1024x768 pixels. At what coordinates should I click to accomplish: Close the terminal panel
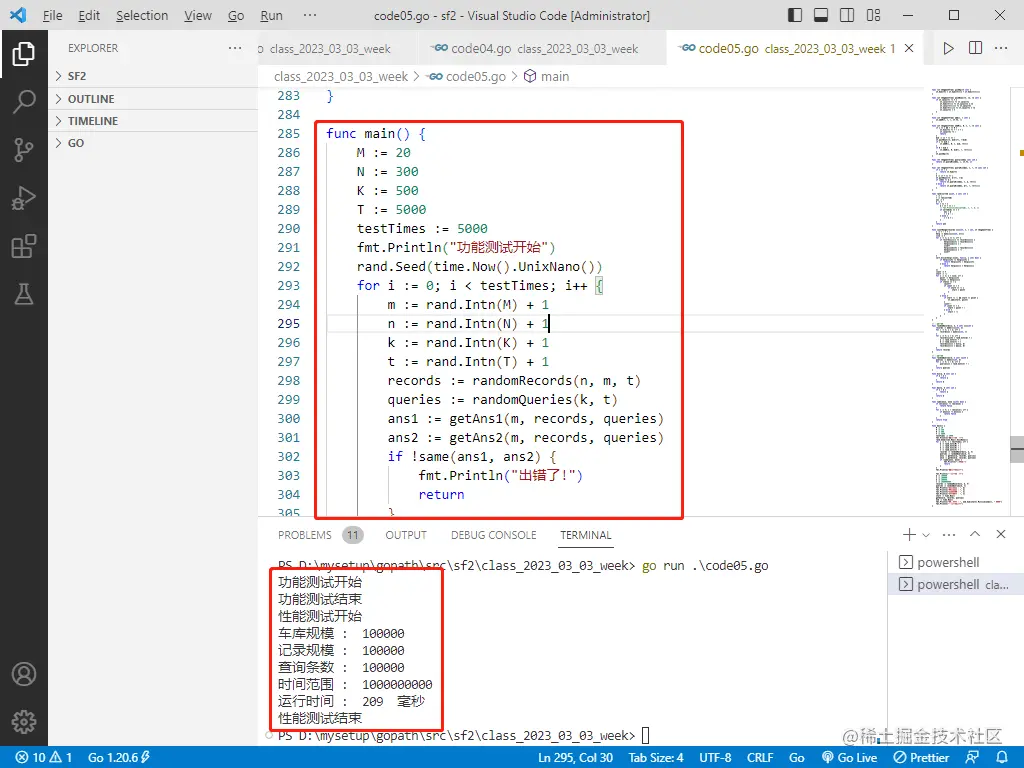click(1000, 534)
